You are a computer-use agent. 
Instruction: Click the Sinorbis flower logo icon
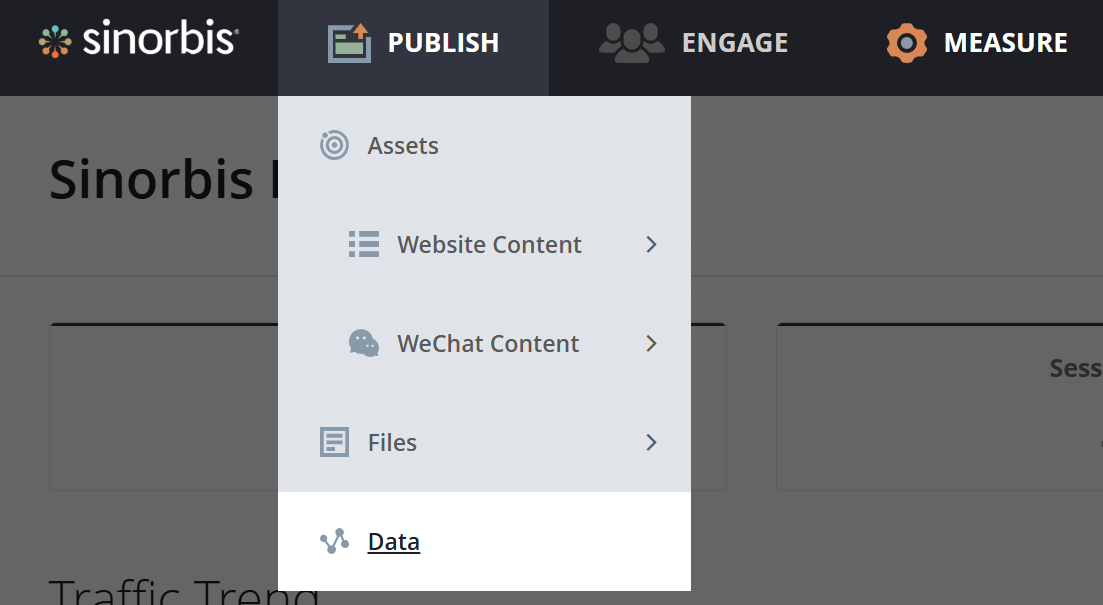coord(56,41)
